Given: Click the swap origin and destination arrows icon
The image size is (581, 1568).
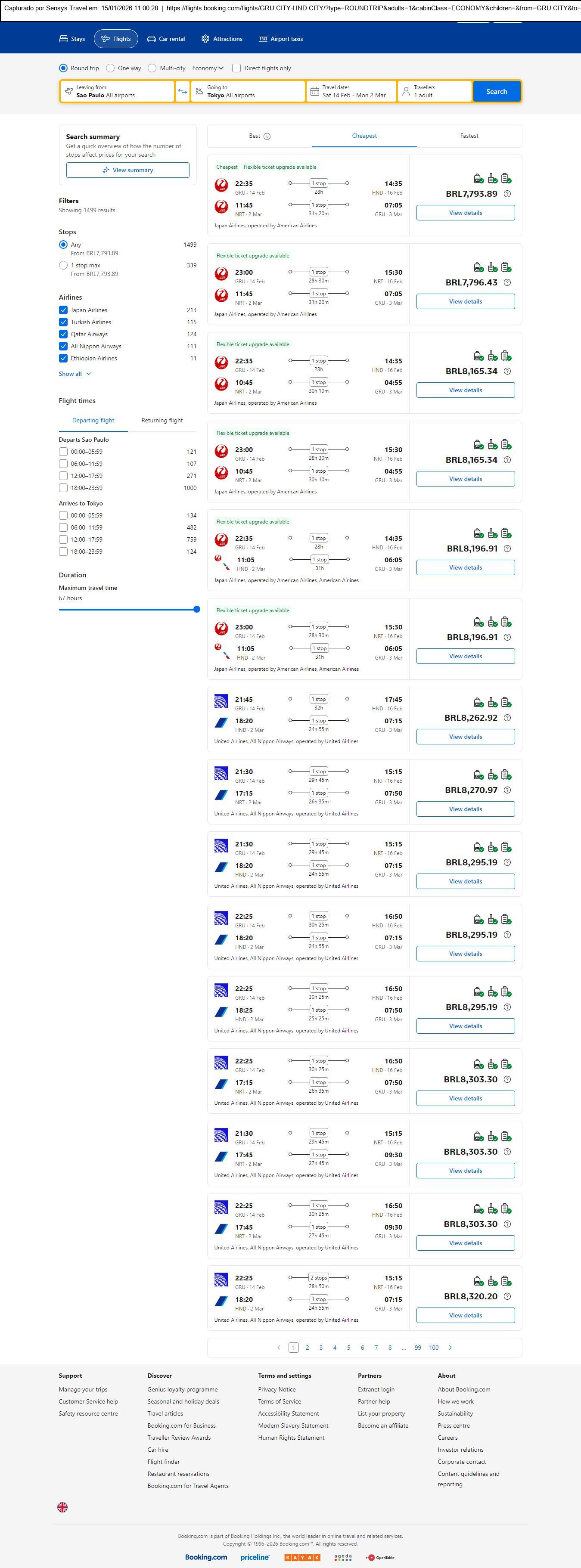Looking at the screenshot, I should [182, 91].
